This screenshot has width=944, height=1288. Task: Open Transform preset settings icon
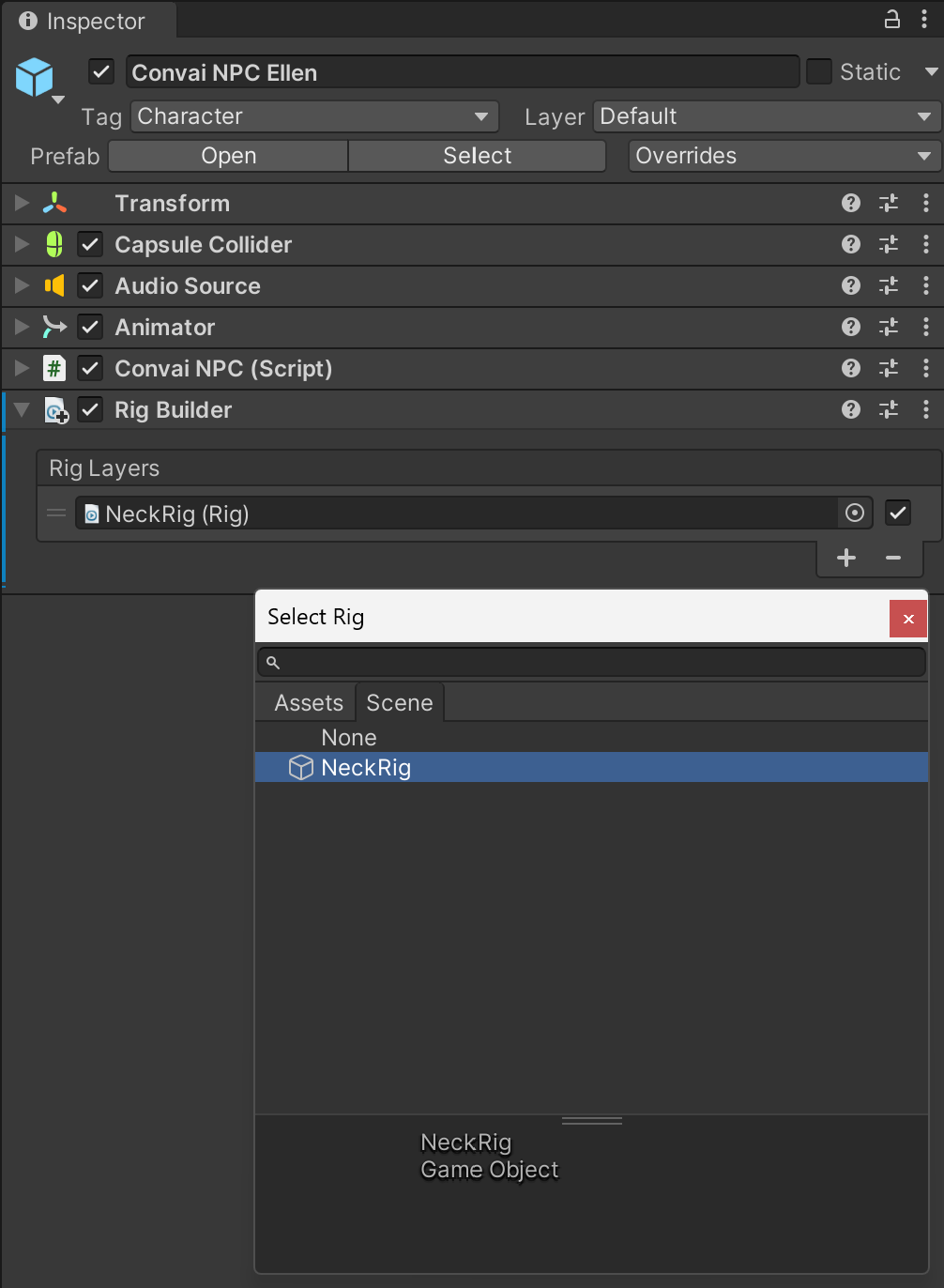click(x=889, y=203)
